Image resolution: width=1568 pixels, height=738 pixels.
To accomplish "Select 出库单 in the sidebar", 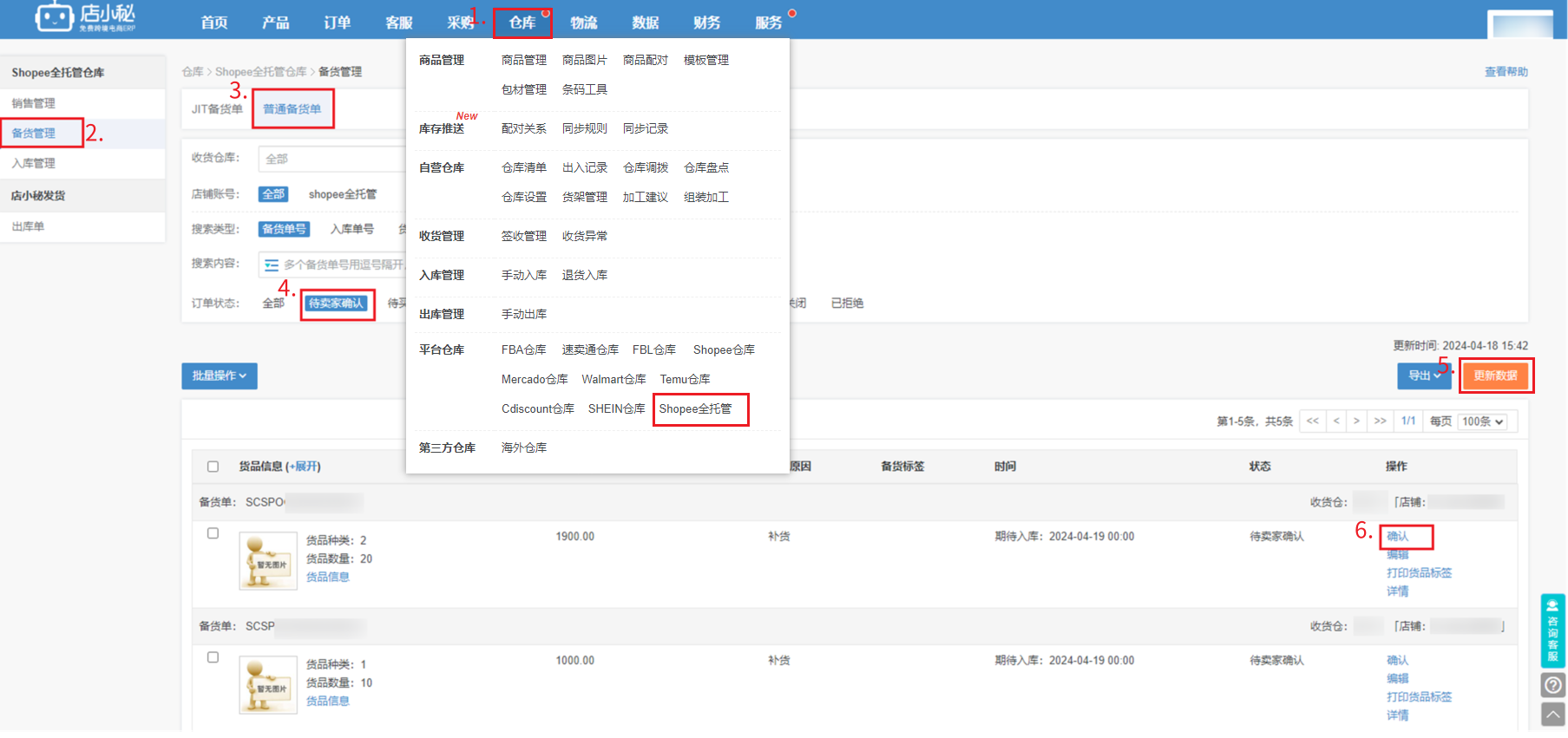I will 29,226.
